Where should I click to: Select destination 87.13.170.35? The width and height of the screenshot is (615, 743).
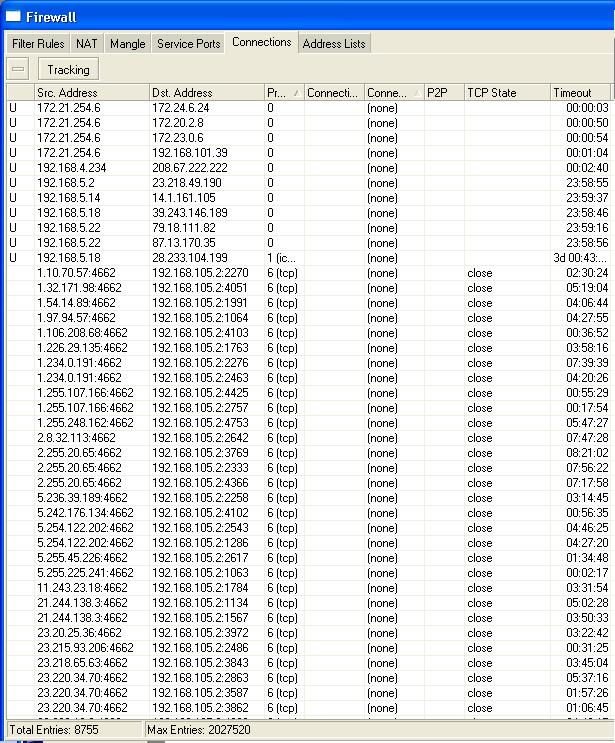pyautogui.click(x=184, y=243)
